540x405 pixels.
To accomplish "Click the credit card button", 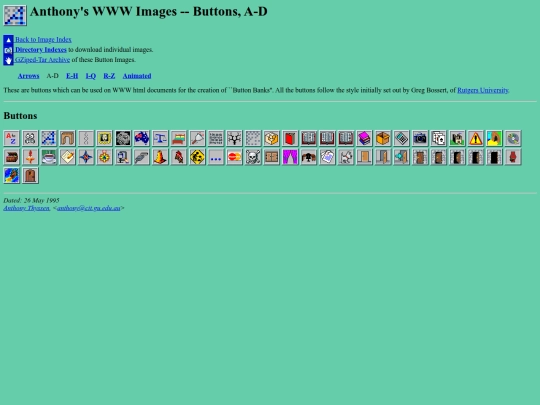I will (235, 157).
